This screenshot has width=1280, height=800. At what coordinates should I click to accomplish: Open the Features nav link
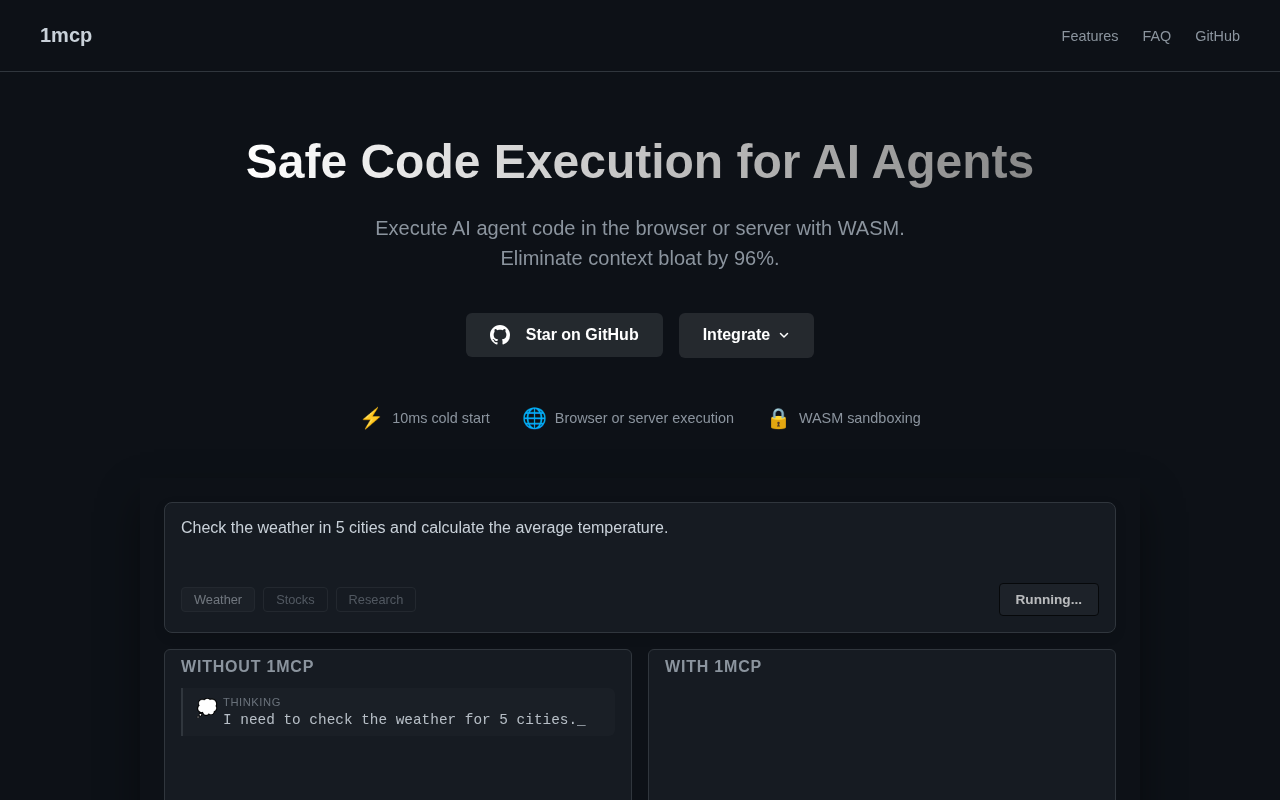tap(1090, 36)
